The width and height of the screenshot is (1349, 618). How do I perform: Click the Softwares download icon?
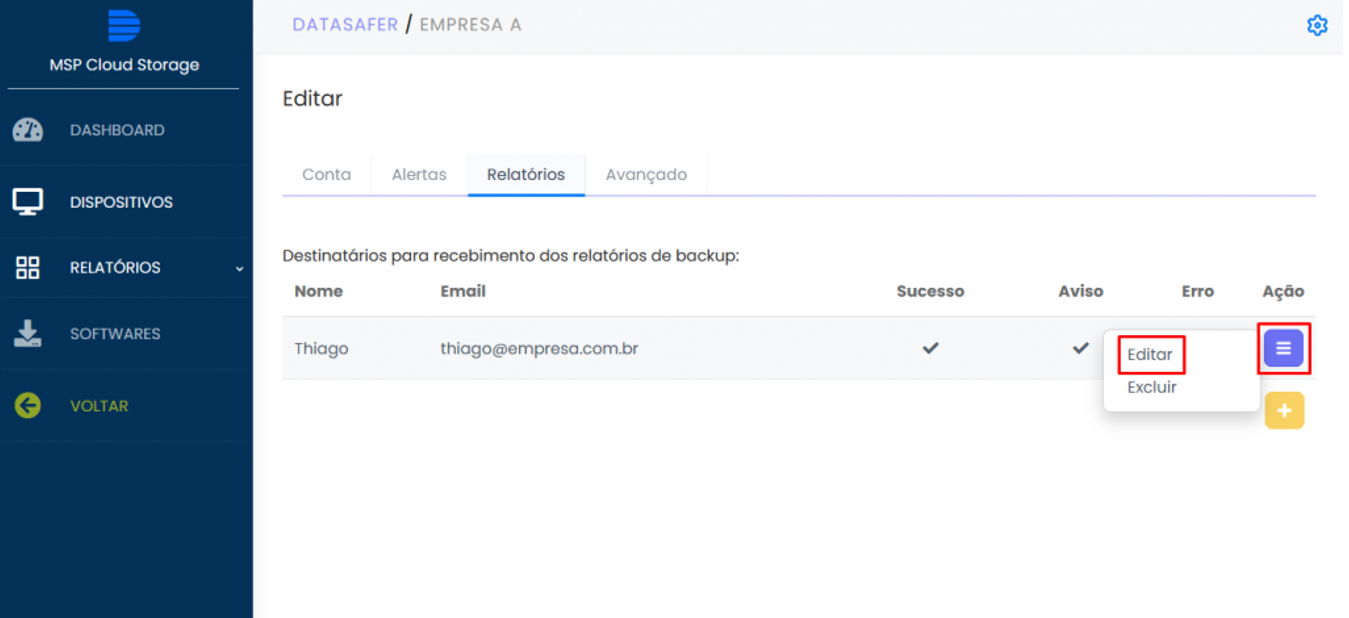point(28,334)
